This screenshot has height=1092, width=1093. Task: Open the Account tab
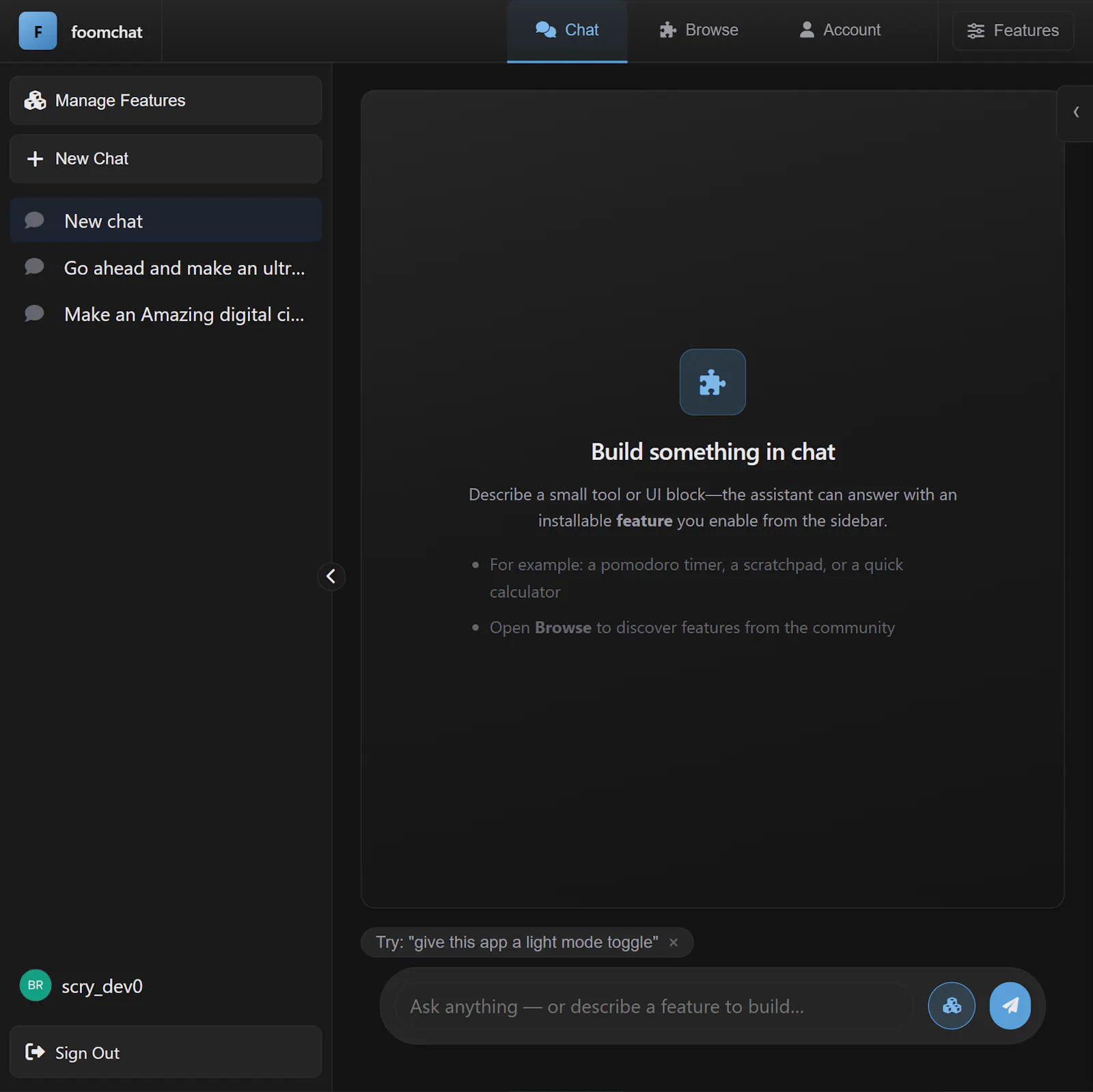click(840, 30)
